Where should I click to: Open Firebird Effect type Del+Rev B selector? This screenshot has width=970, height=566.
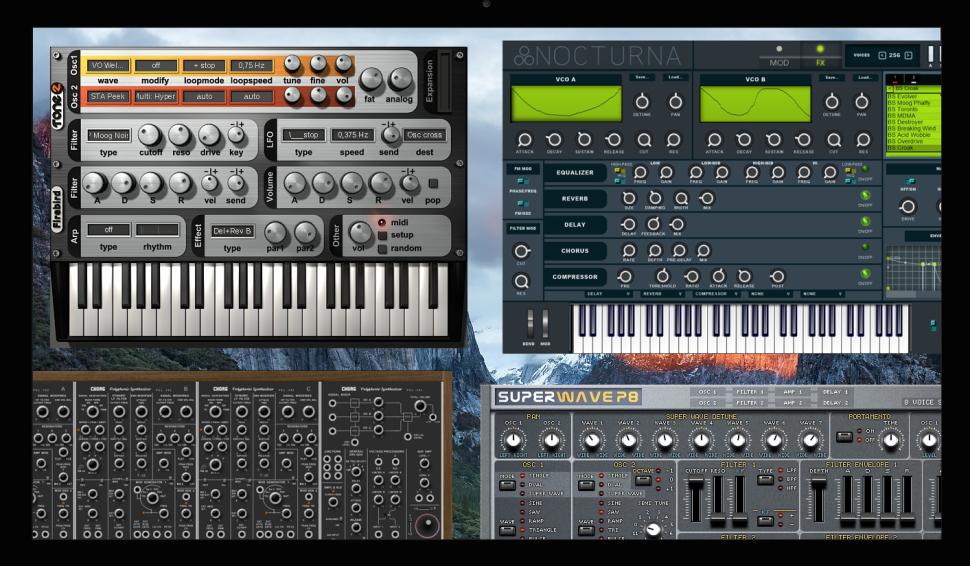coord(232,231)
